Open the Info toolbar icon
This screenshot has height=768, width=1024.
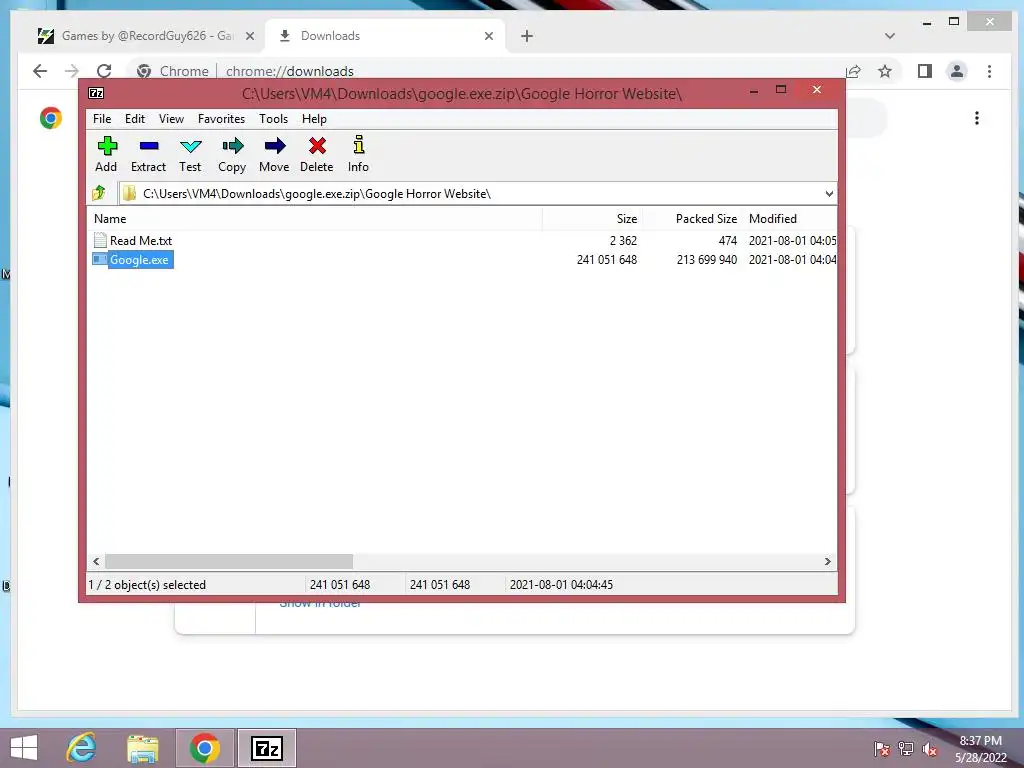click(x=359, y=144)
